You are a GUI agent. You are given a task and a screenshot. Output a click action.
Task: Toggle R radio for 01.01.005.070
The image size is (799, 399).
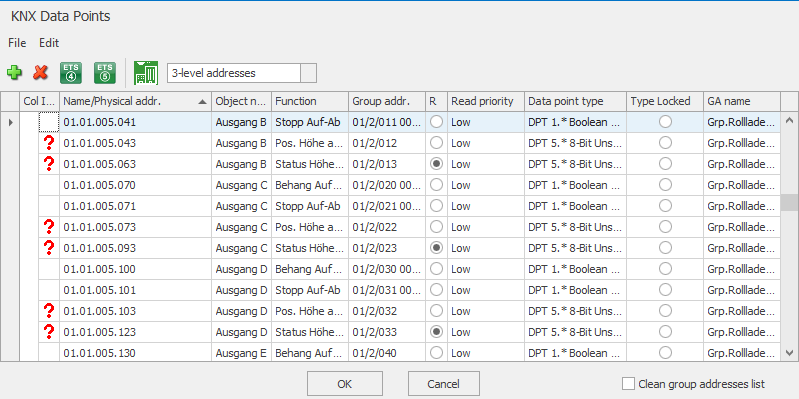click(436, 185)
